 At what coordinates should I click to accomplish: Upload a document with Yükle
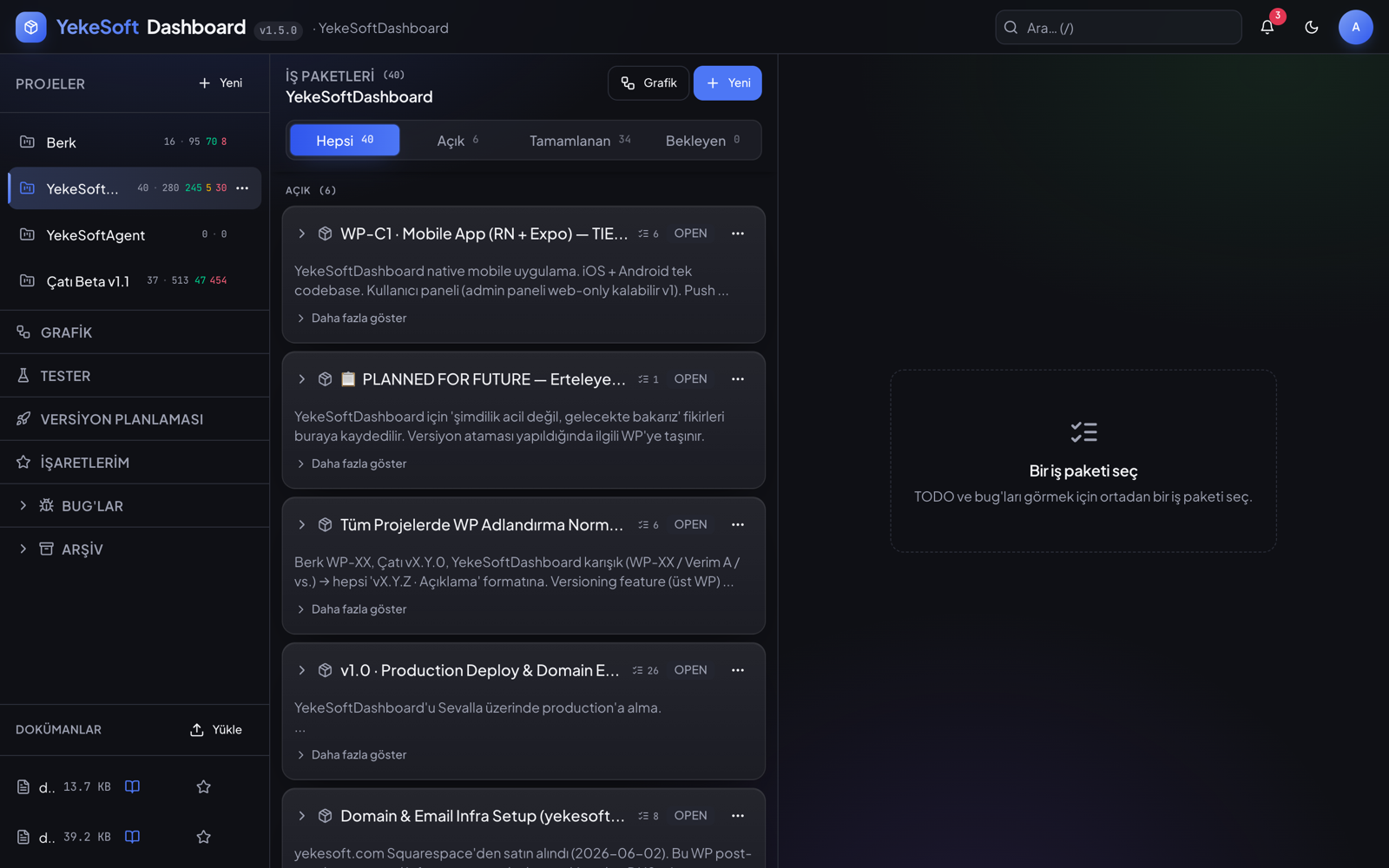click(x=216, y=730)
